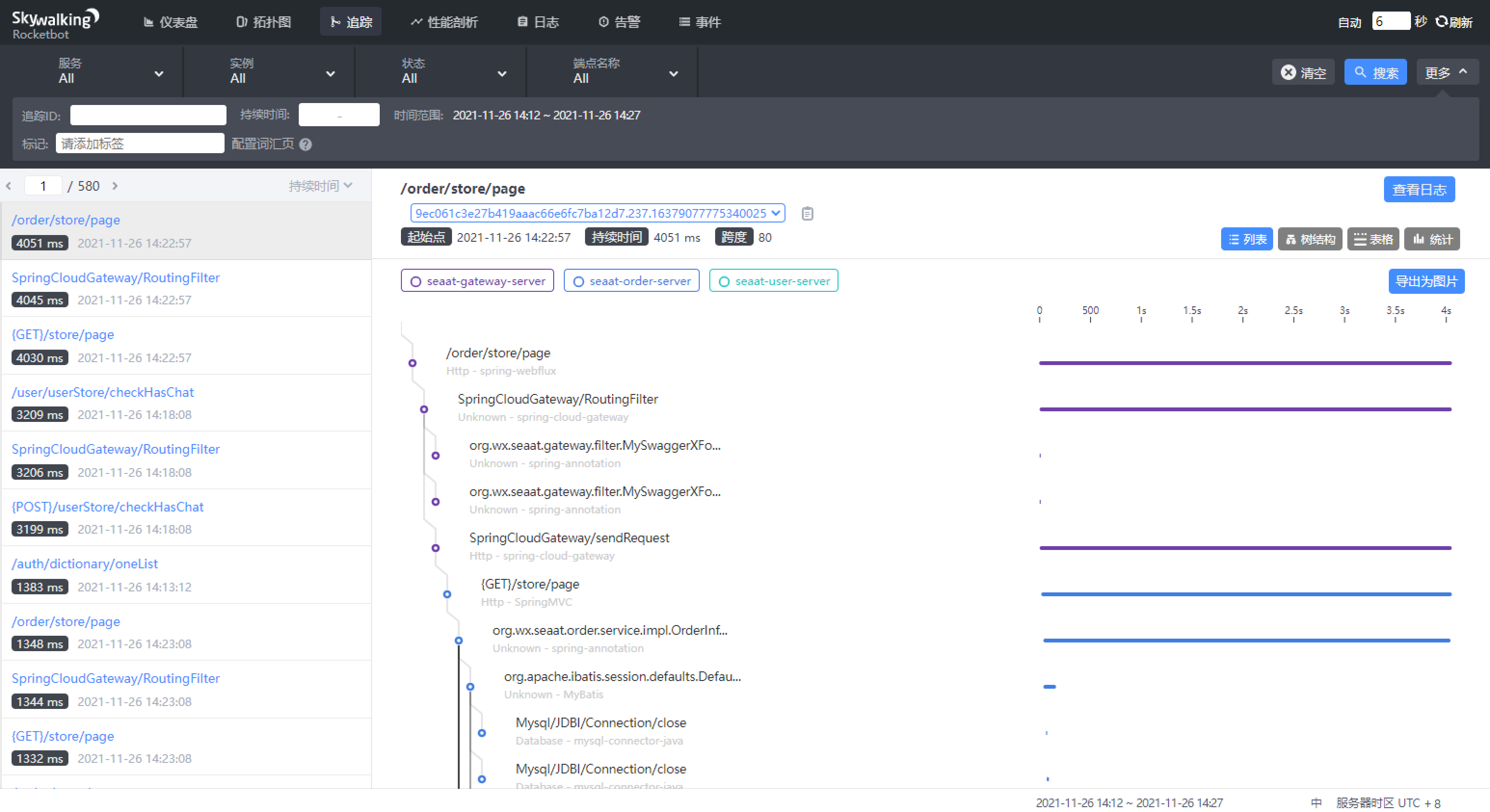Click the 配置词汇页 link
The width and height of the screenshot is (1490, 812).
[263, 144]
